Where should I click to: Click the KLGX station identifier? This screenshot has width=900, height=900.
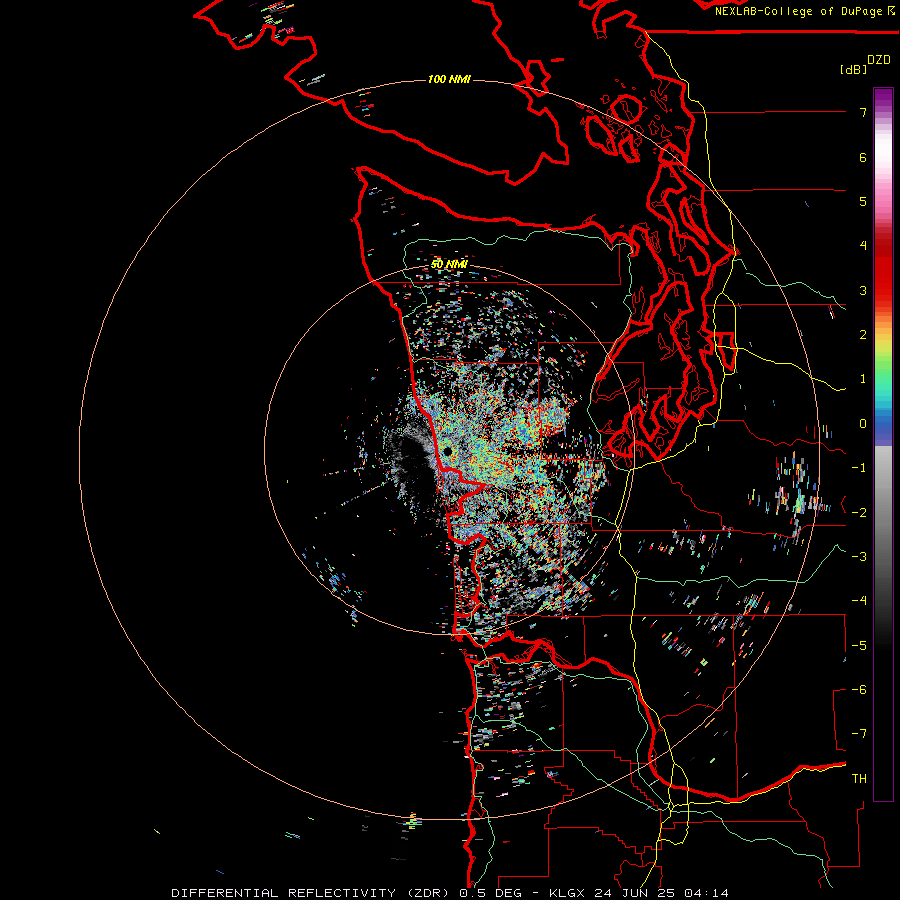point(568,893)
